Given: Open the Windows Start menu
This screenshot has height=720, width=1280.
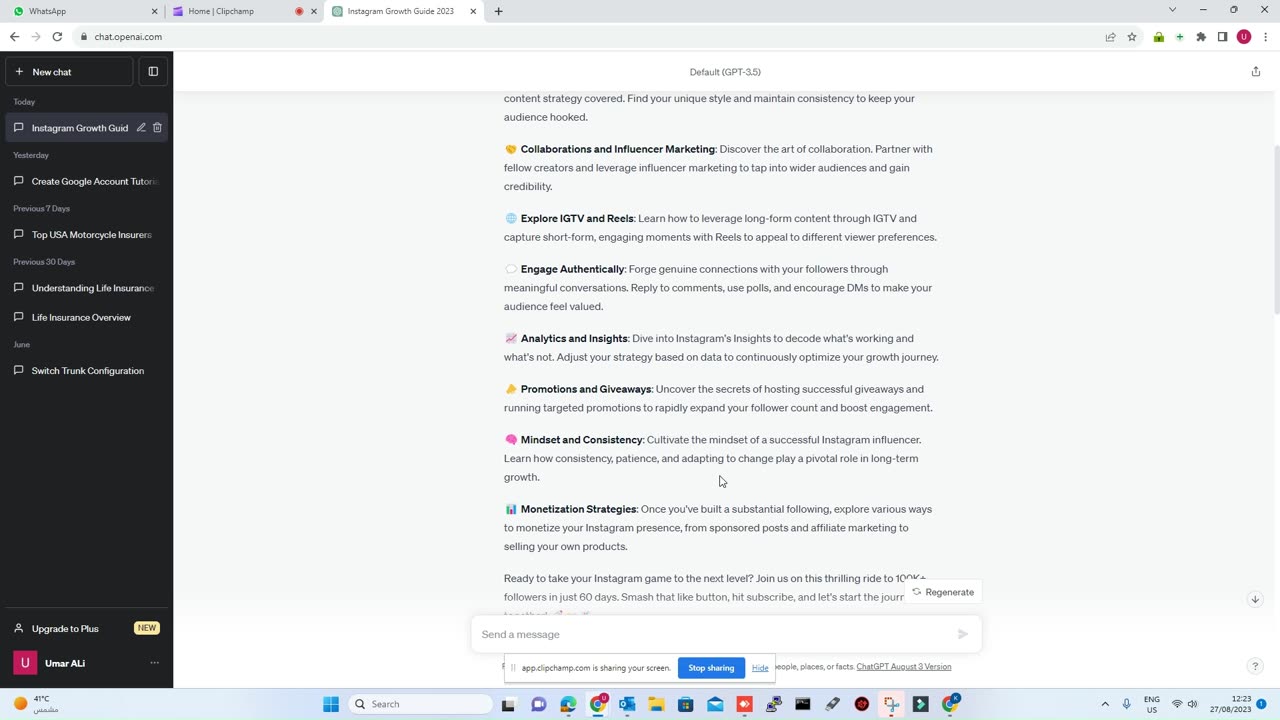Looking at the screenshot, I should tap(331, 704).
